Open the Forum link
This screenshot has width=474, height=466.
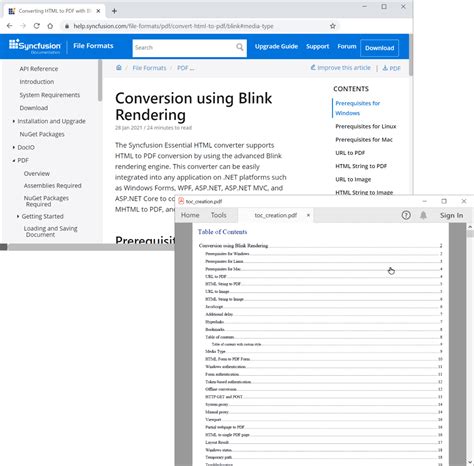347,47
